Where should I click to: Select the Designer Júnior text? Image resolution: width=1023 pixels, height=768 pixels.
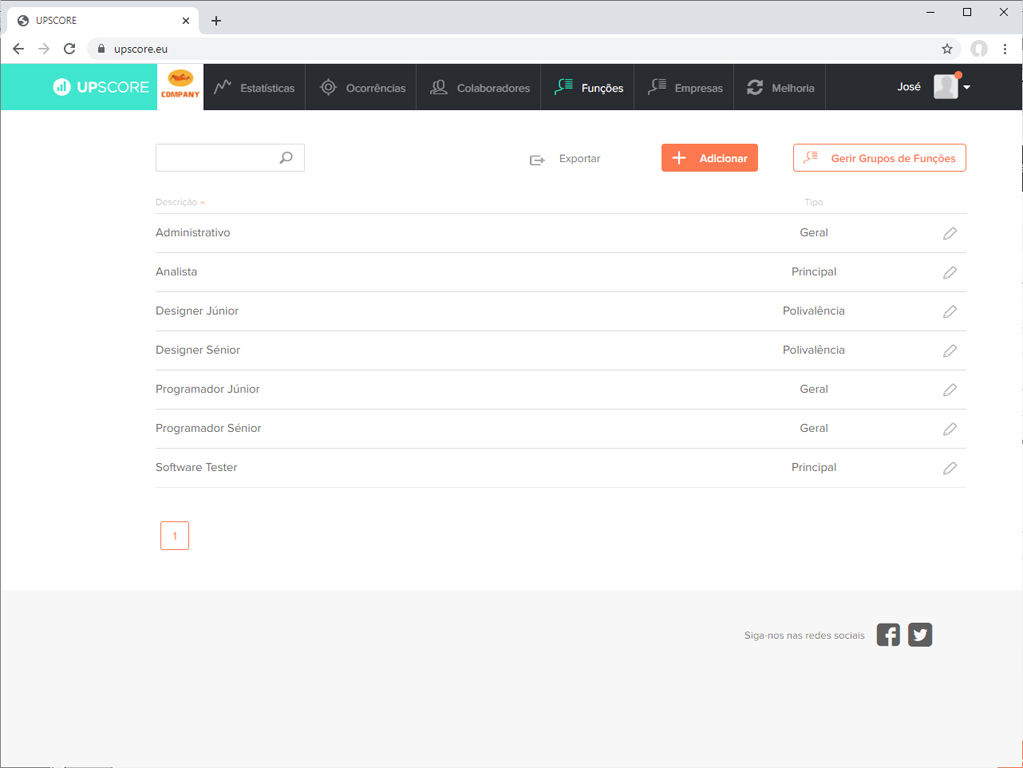click(x=197, y=311)
